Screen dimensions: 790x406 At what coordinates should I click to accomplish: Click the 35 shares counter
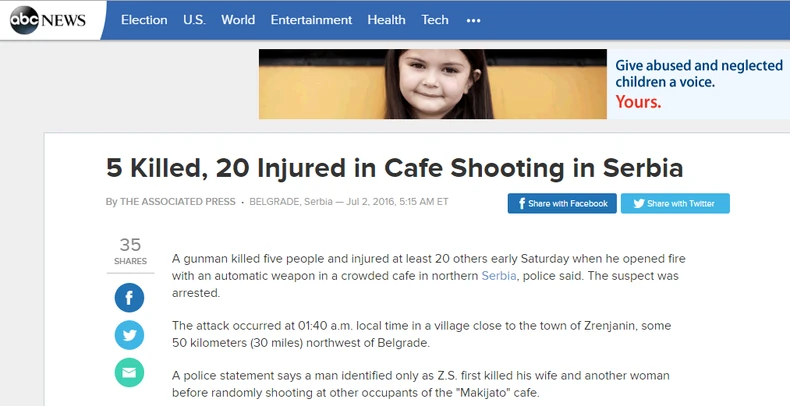[130, 251]
